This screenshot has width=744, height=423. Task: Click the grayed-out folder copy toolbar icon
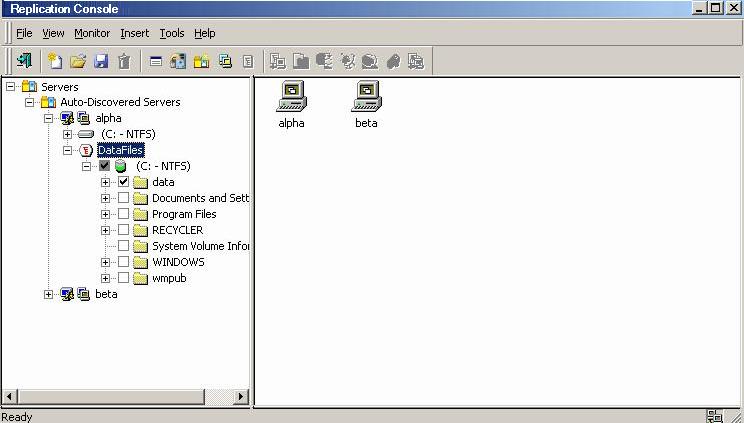pyautogui.click(x=301, y=61)
